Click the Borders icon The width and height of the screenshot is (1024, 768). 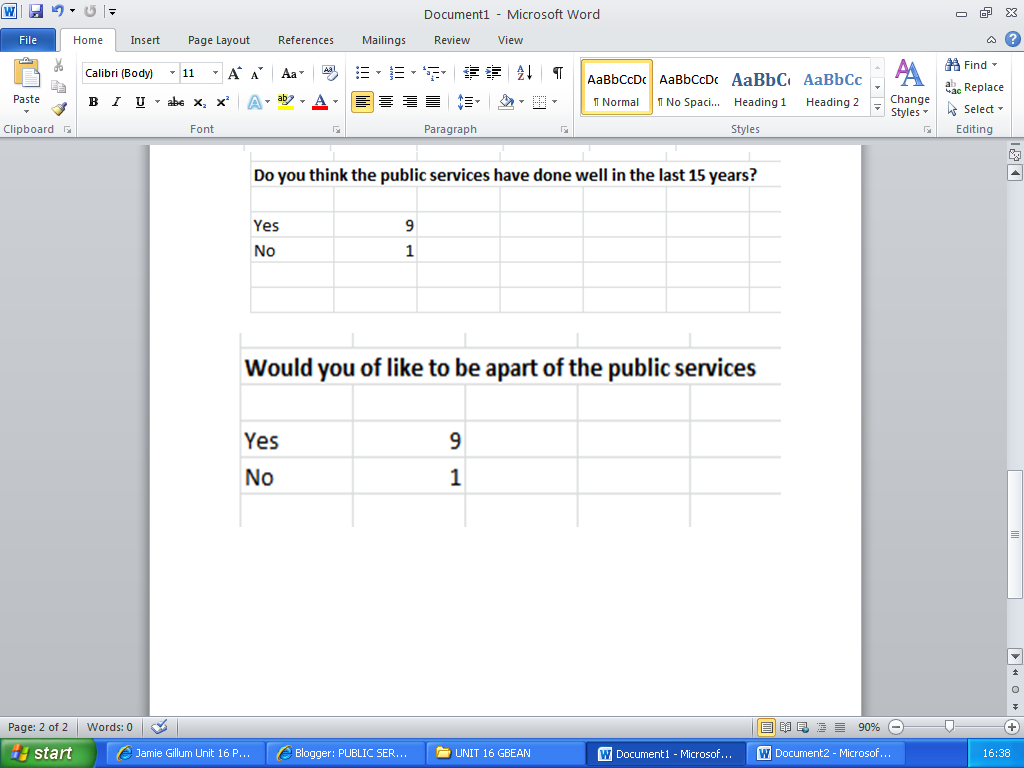539,102
